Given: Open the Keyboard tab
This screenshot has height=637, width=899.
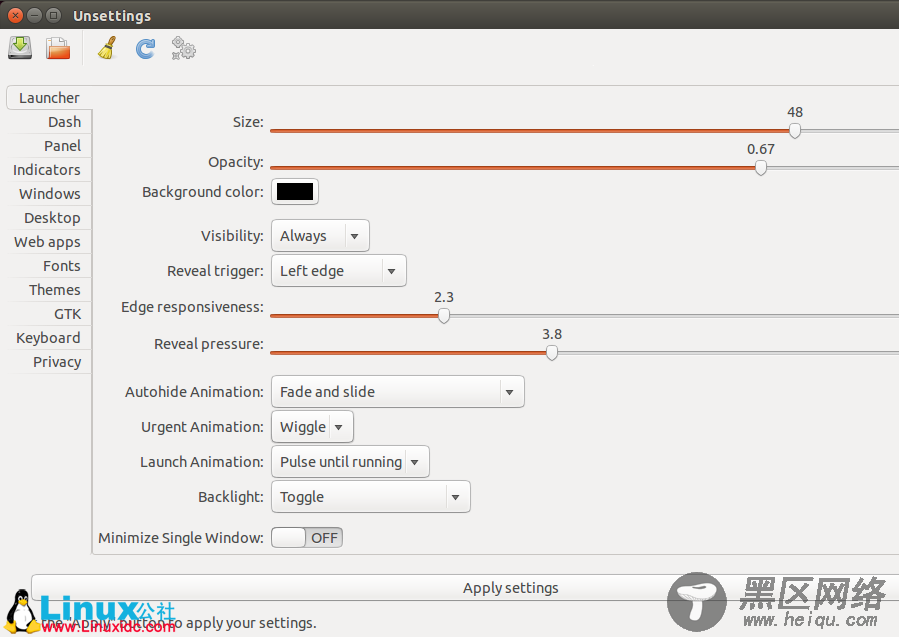Looking at the screenshot, I should point(49,338).
